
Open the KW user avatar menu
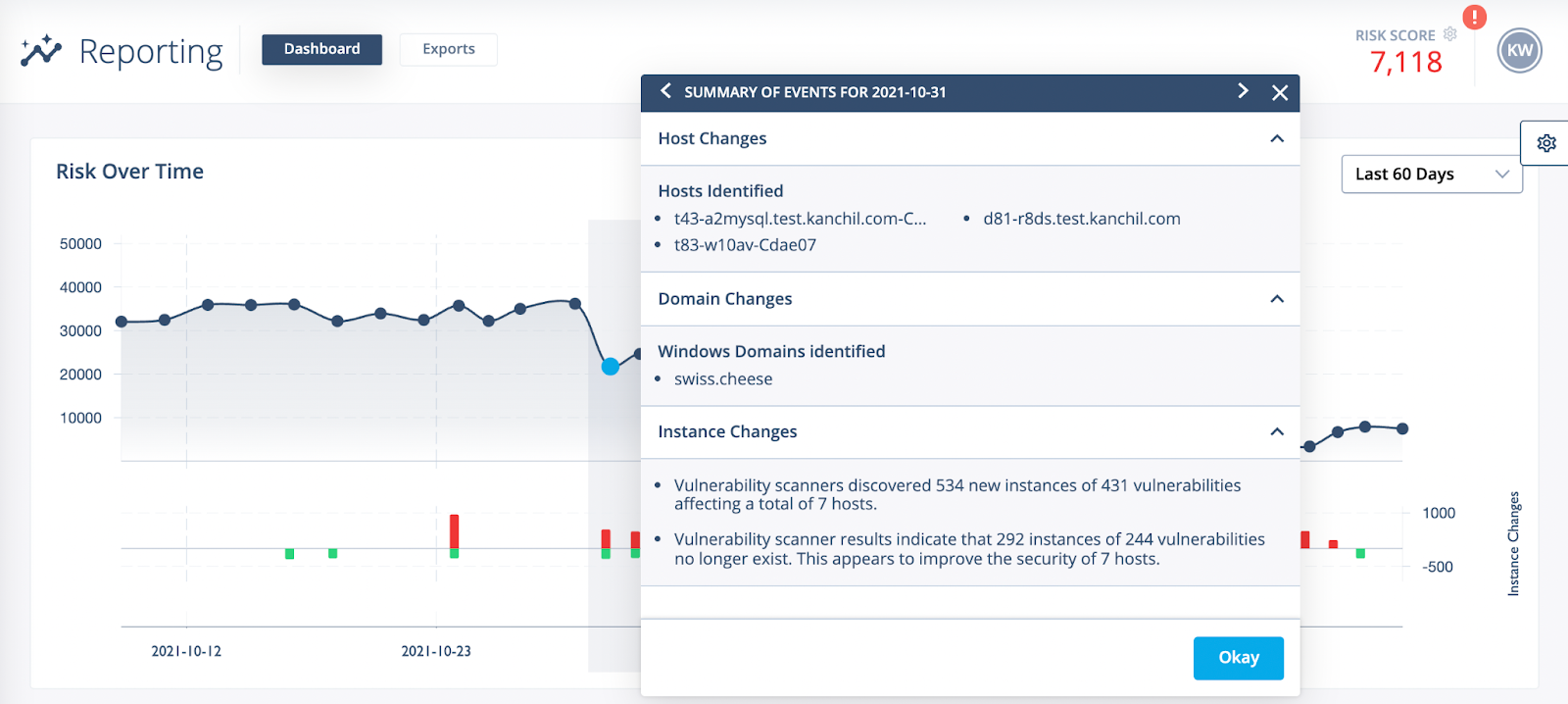click(1519, 51)
